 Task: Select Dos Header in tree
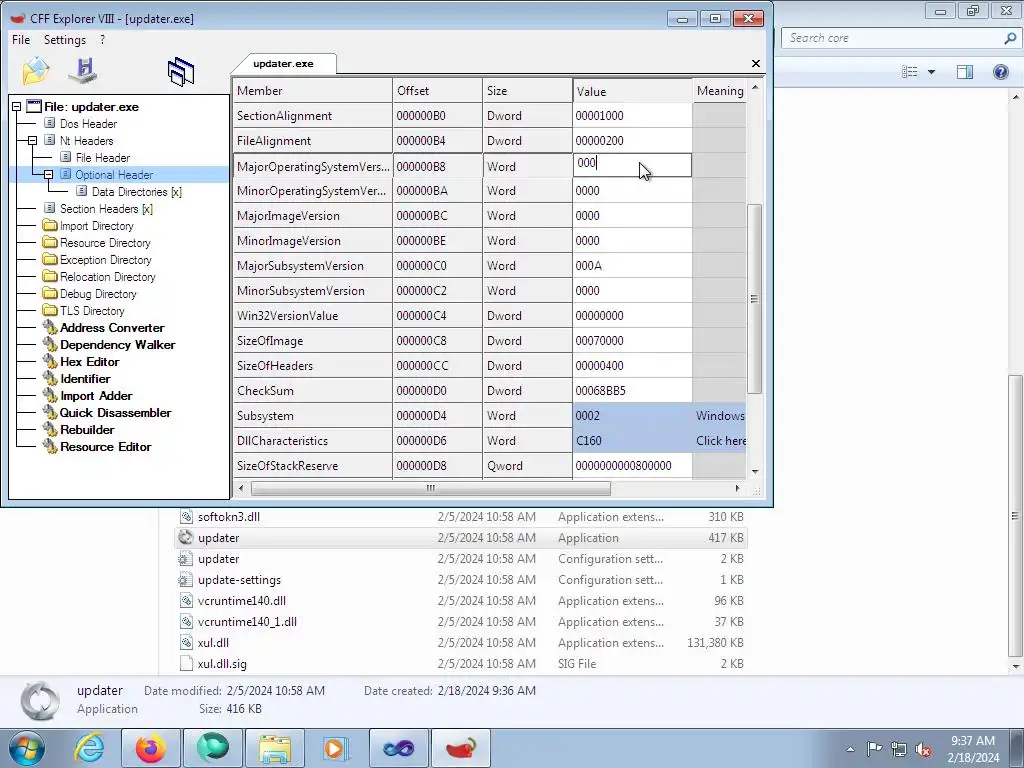(88, 123)
